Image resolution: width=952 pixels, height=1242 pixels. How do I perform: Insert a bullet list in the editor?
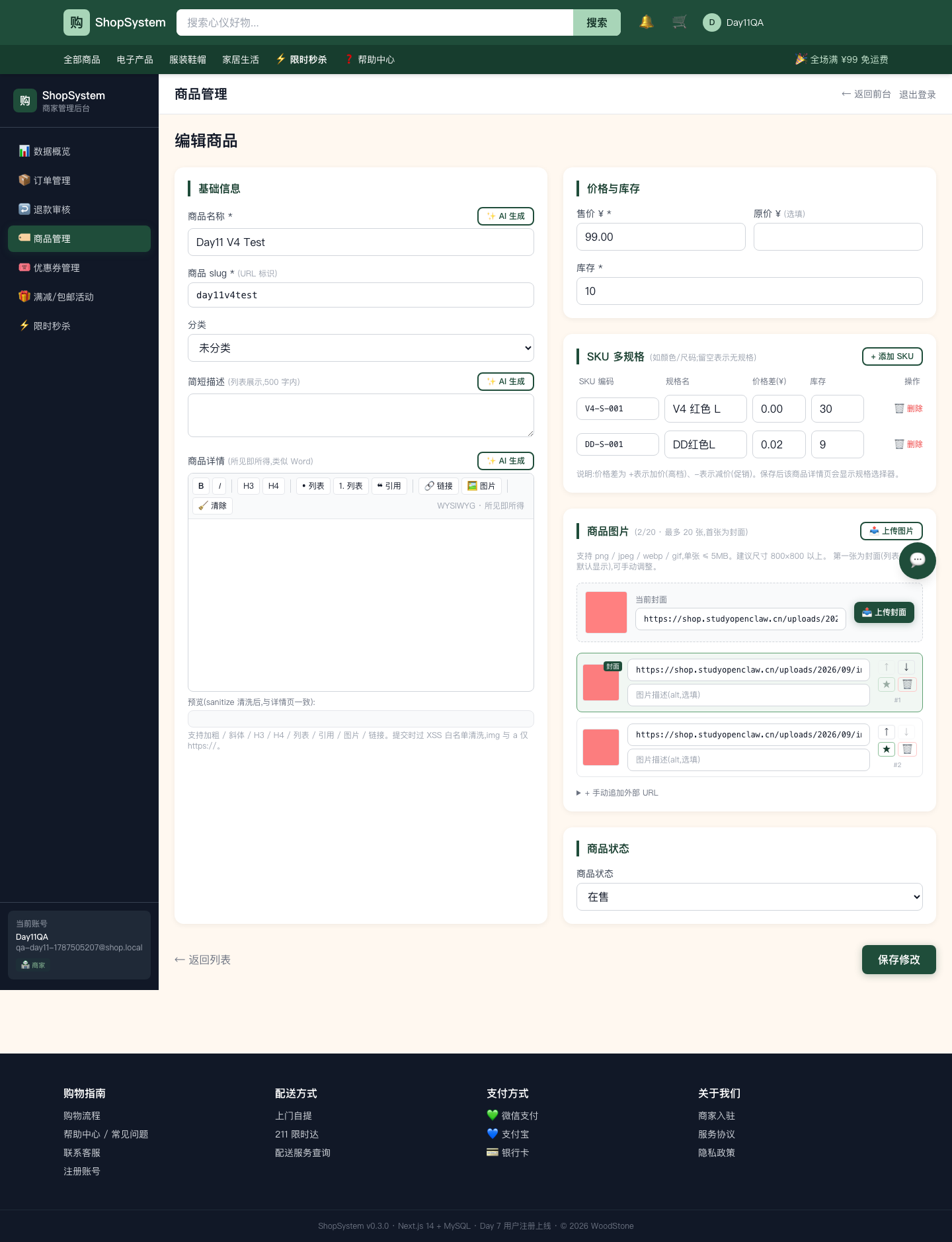click(x=313, y=486)
